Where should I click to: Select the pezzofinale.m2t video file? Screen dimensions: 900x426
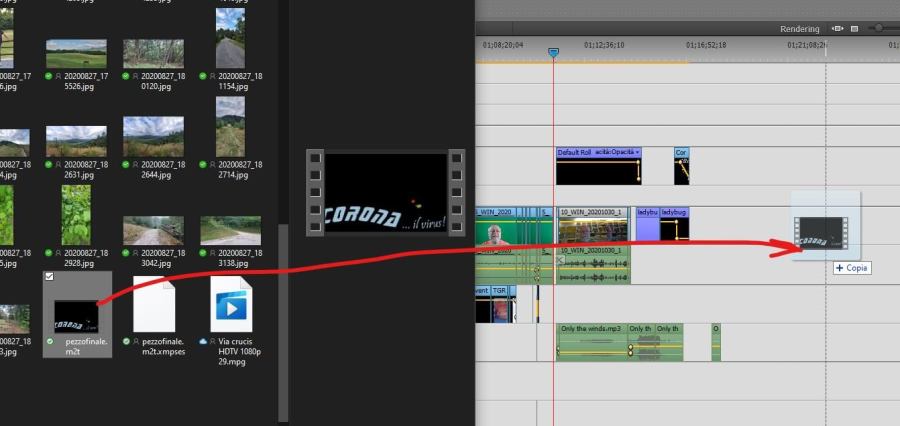77,312
